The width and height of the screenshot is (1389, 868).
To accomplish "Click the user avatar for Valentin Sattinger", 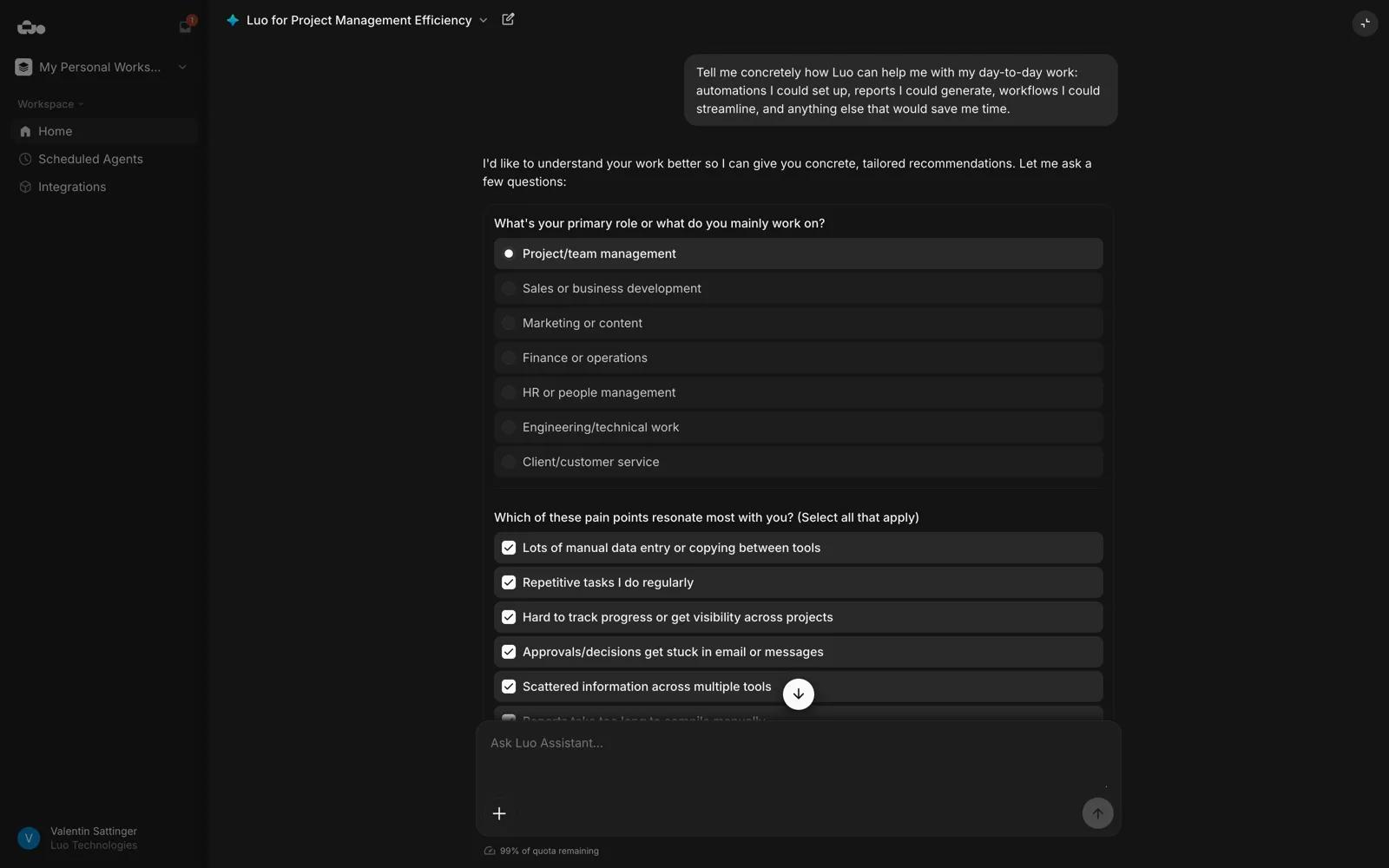I will 29,838.
